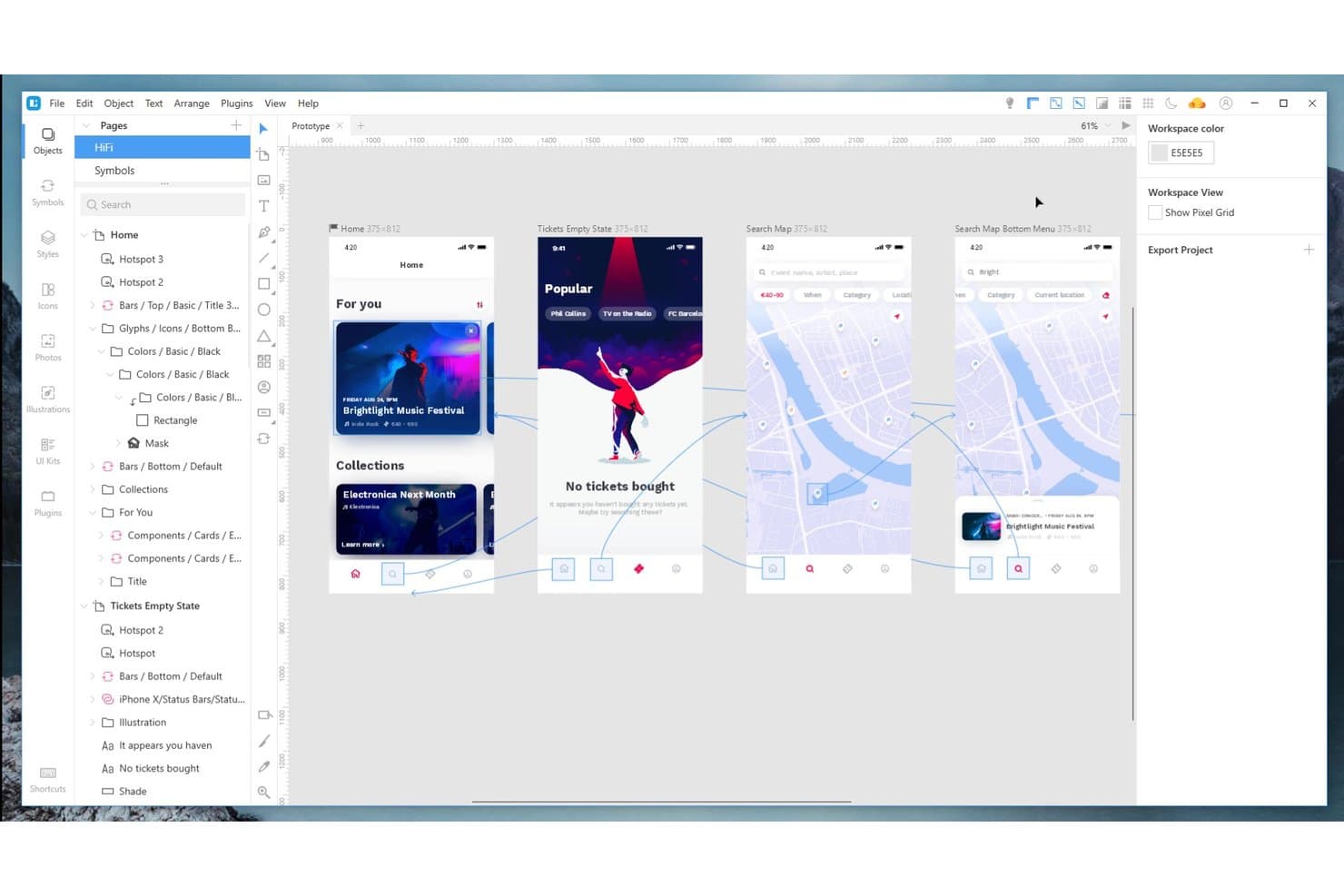Select the Triangle shape tool

263,336
